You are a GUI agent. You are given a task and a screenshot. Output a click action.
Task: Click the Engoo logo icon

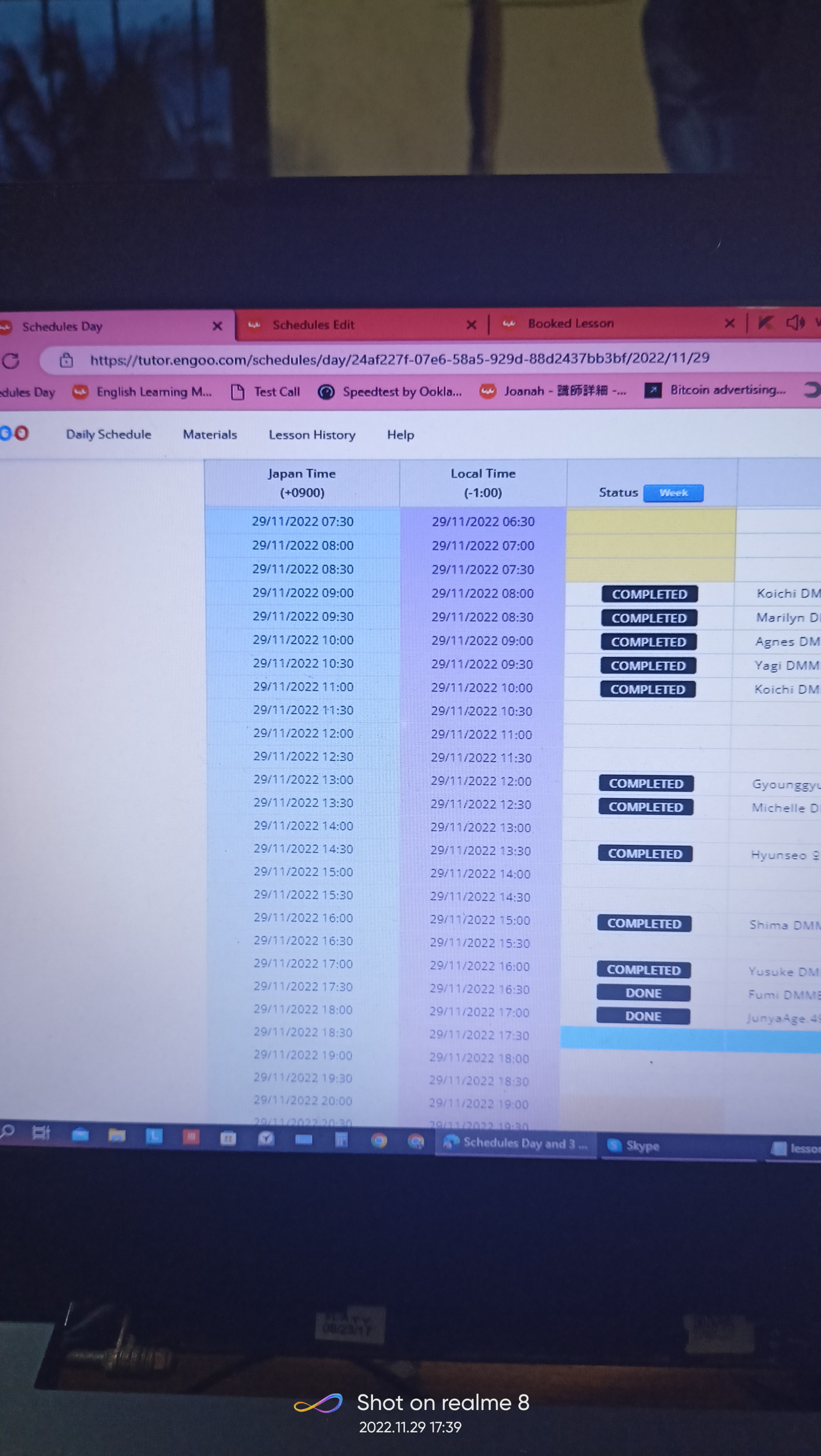[x=14, y=434]
